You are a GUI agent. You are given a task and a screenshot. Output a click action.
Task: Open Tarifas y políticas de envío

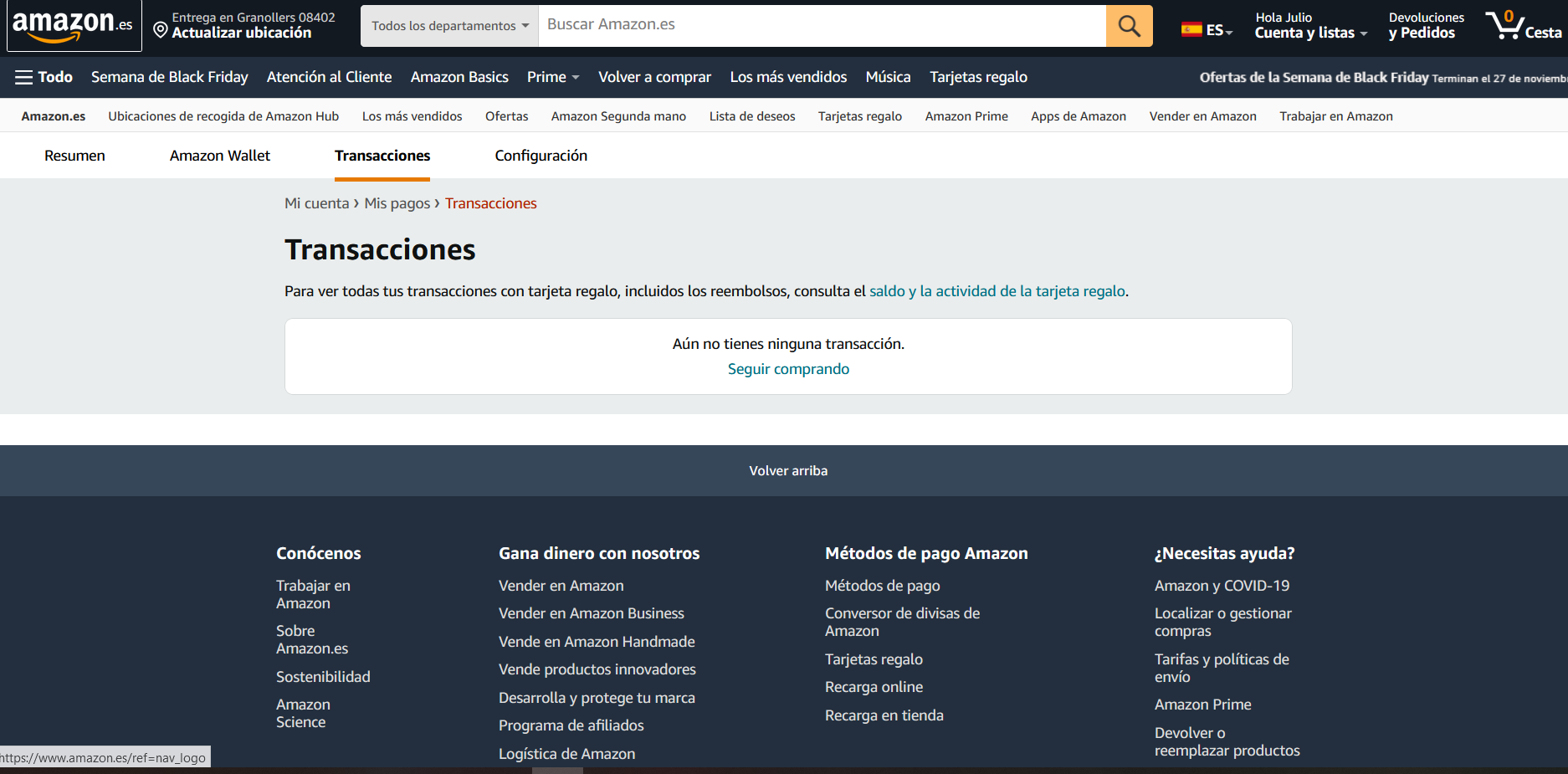point(1222,668)
